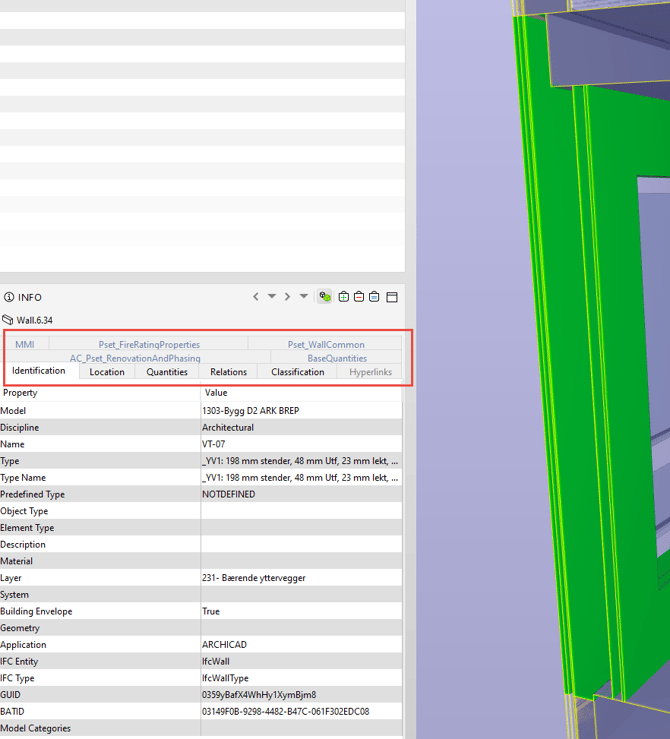The height and width of the screenshot is (739, 670).
Task: Click the System property label
Action: point(14,595)
